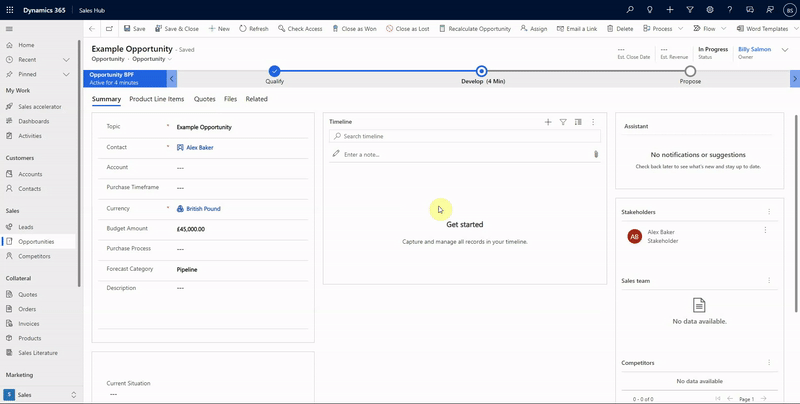Open the Alex Baker contact link

199,147
